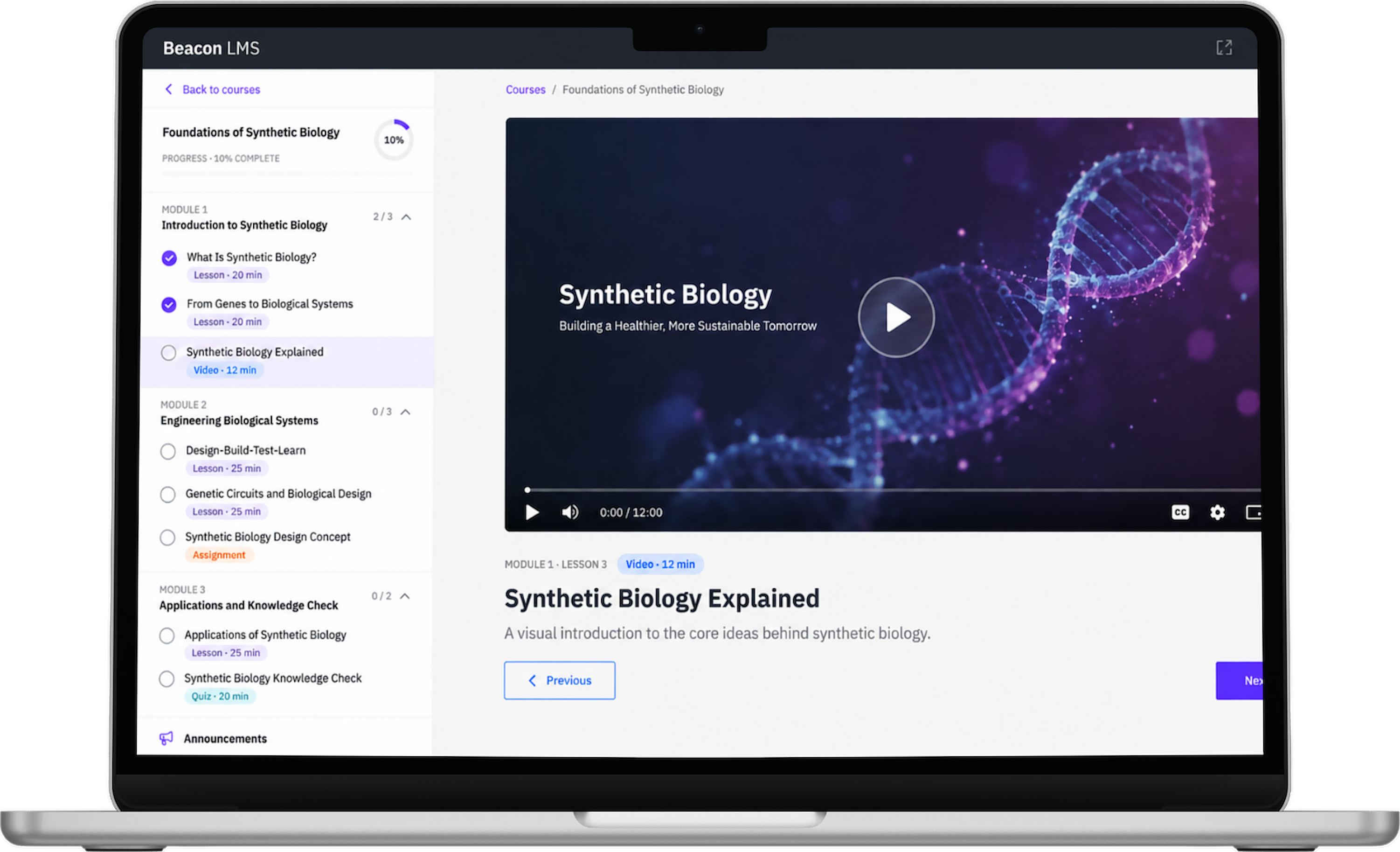Click the Synthetic Biology Explained page heading
The width and height of the screenshot is (1400, 852).
point(662,599)
